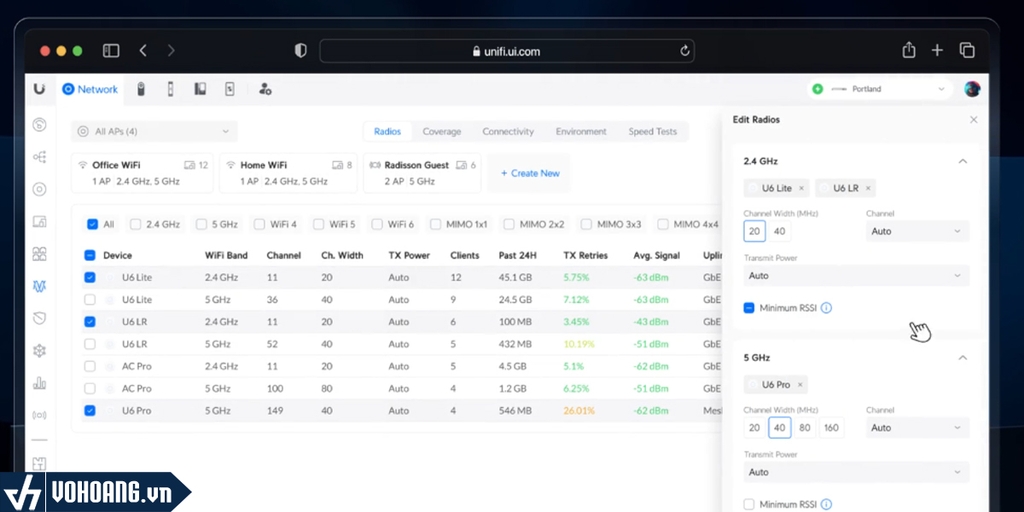The image size is (1024, 512).
Task: Open the 5 GHz Channel dropdown
Action: [918, 428]
